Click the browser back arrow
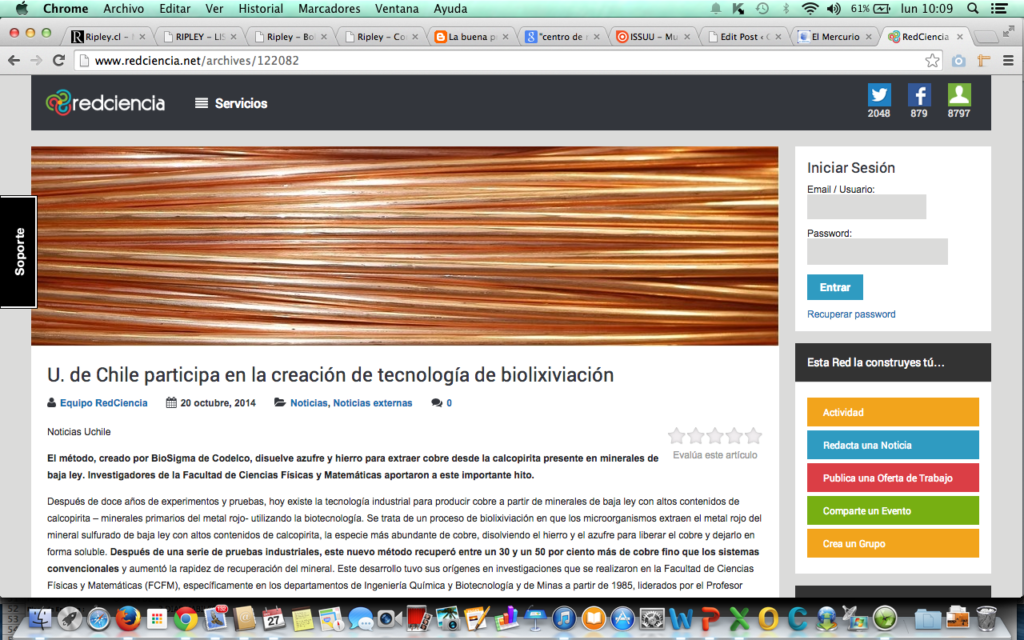The height and width of the screenshot is (640, 1024). [x=14, y=60]
